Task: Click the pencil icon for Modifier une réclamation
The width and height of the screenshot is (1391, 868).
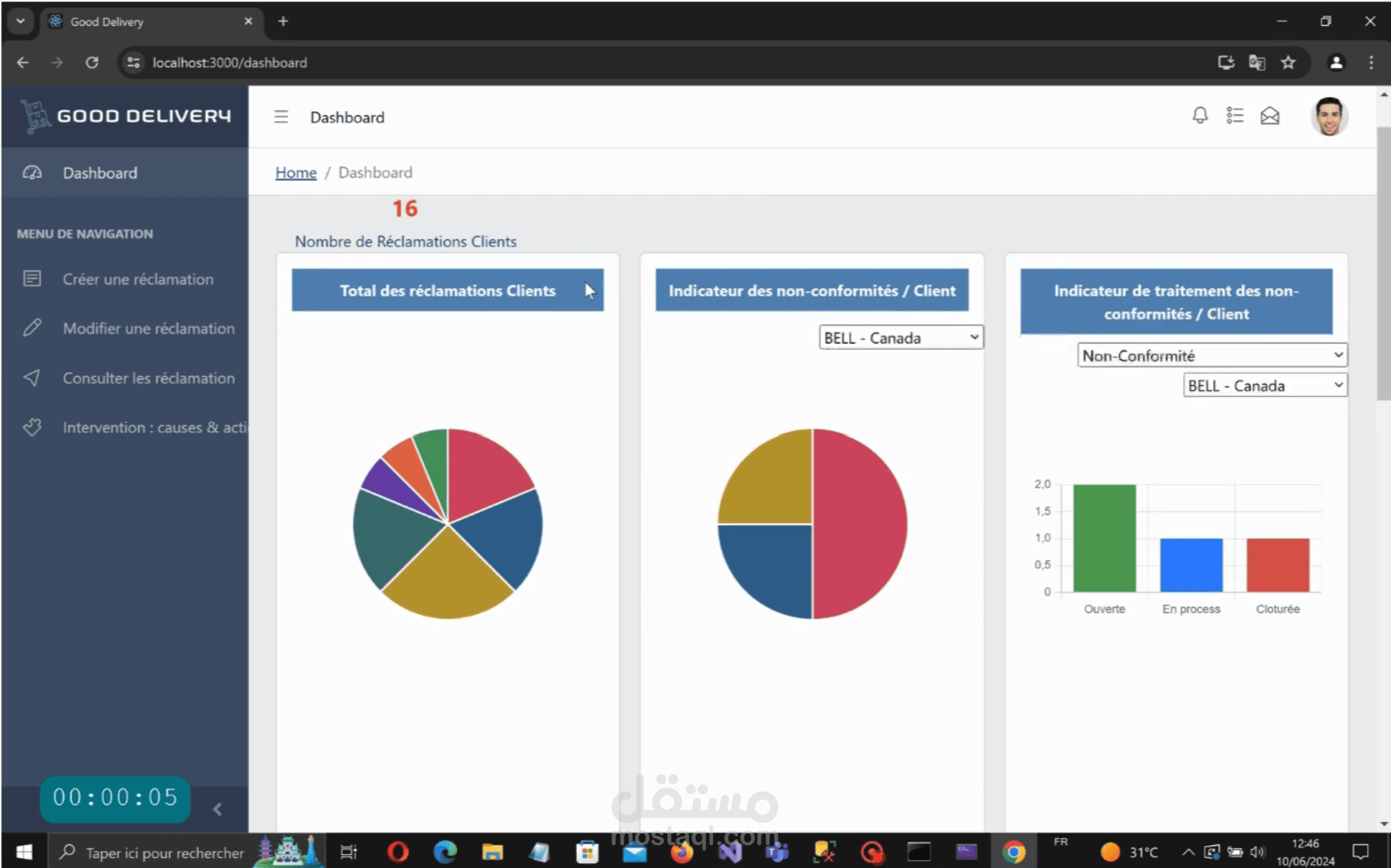Action: pyautogui.click(x=32, y=328)
